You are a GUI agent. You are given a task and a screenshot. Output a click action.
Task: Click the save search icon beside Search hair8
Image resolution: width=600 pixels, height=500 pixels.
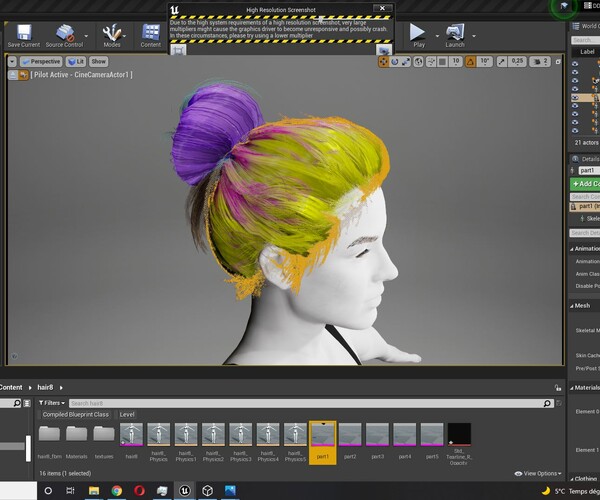559,403
